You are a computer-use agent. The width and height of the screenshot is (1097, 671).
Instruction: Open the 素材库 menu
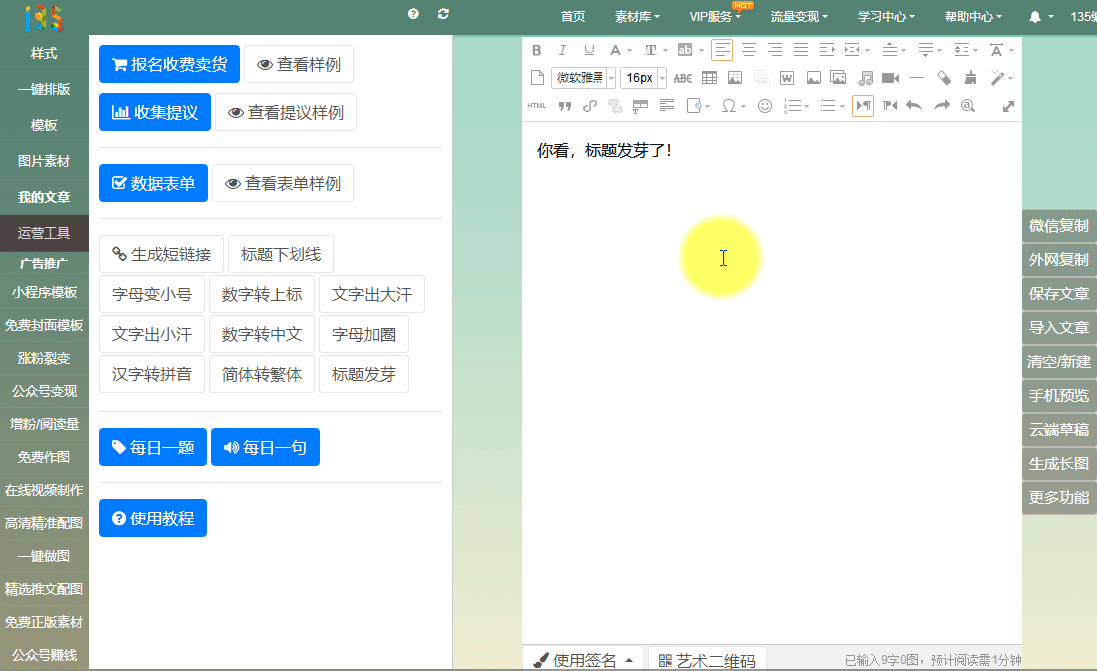[x=637, y=16]
